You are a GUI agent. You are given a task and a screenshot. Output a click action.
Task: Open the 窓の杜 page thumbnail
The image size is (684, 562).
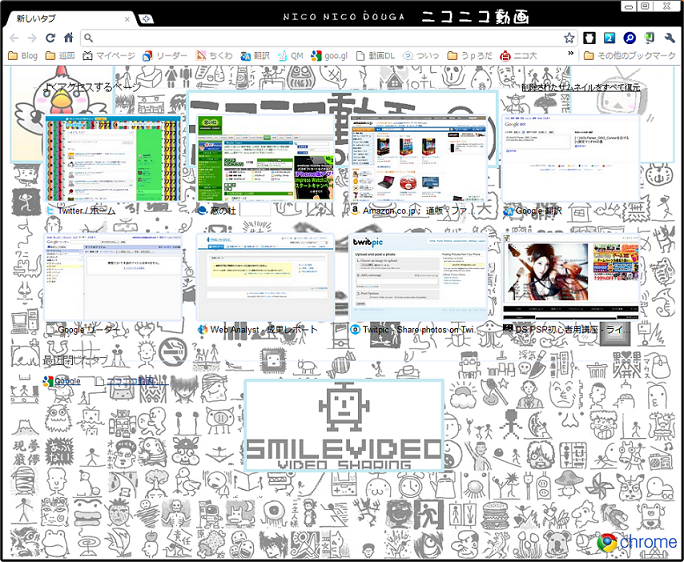pyautogui.click(x=266, y=158)
